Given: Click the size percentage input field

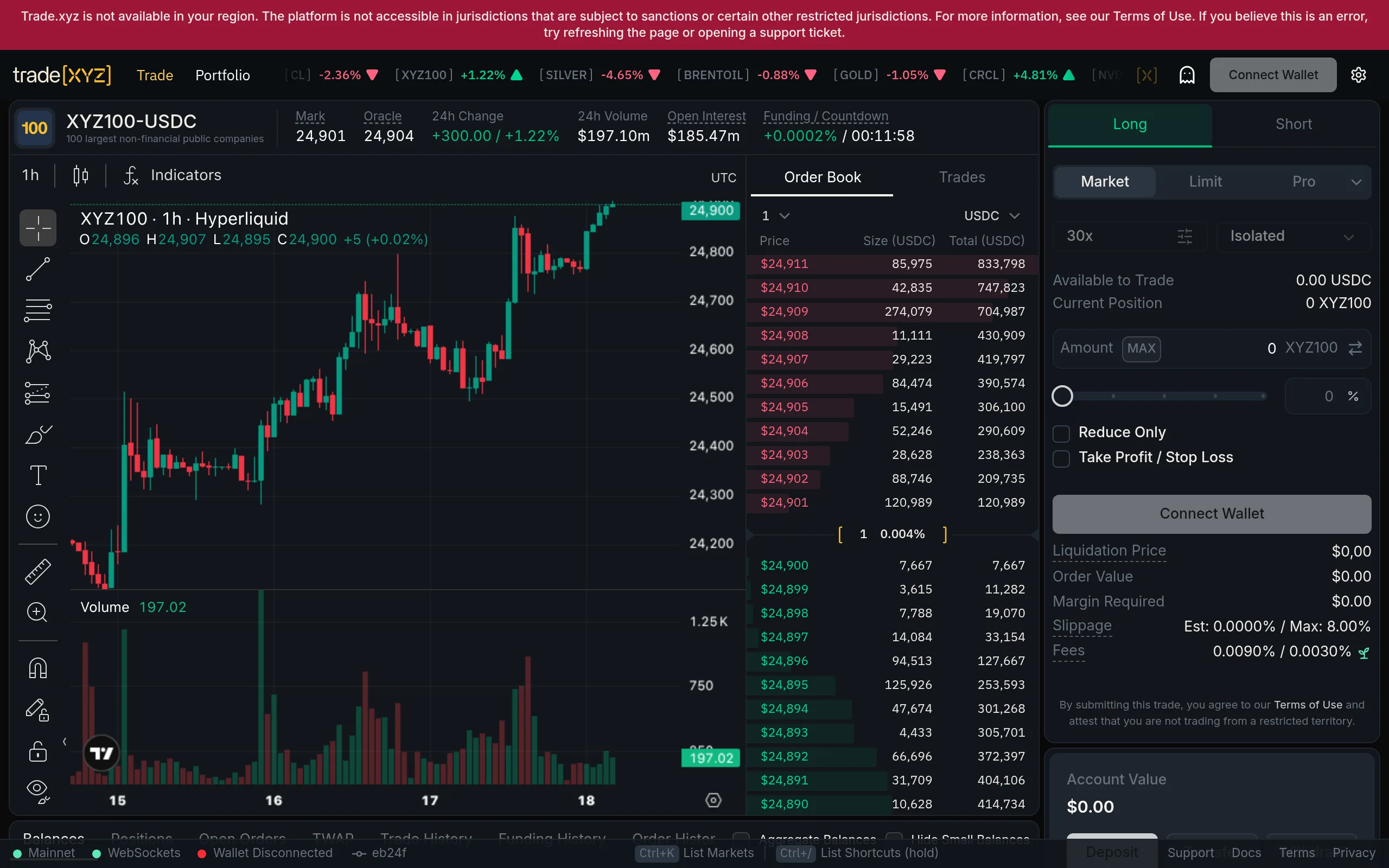Looking at the screenshot, I should [1328, 396].
